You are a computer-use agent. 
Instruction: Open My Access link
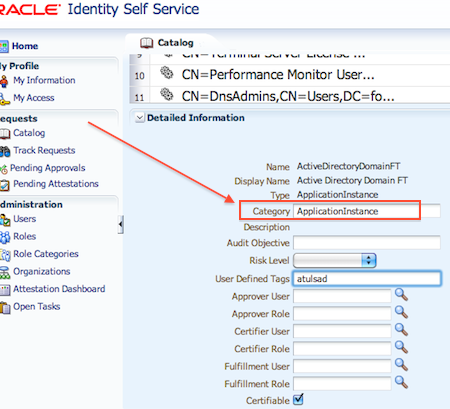pos(34,98)
